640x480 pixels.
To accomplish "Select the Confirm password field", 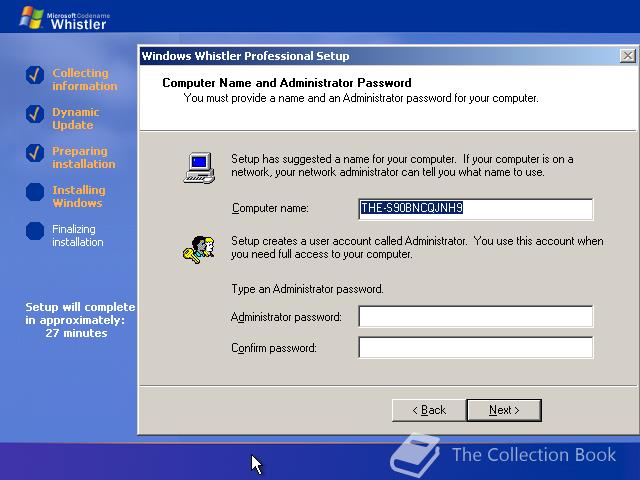I will tap(476, 347).
